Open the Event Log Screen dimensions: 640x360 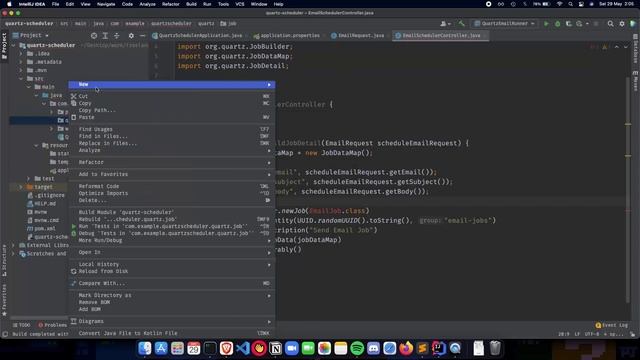point(611,325)
